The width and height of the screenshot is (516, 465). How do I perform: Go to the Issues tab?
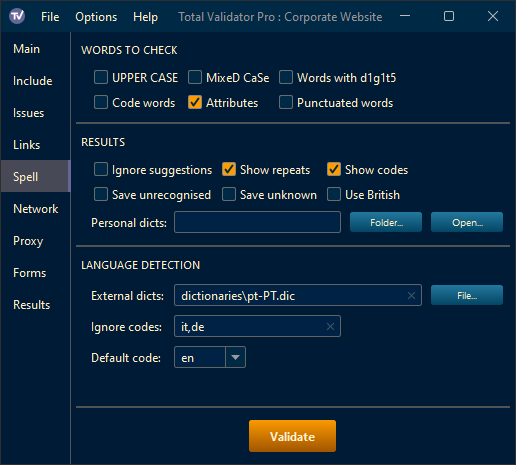point(35,113)
